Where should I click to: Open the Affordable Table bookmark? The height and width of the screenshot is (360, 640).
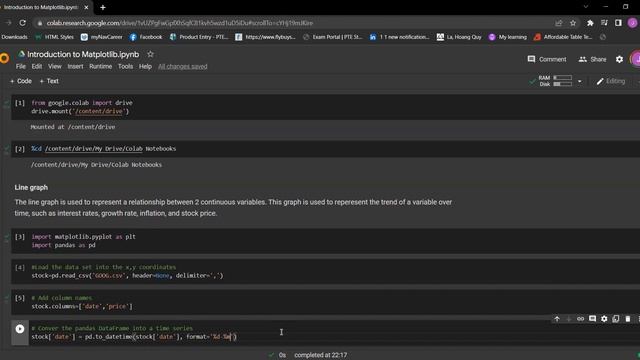(563, 37)
